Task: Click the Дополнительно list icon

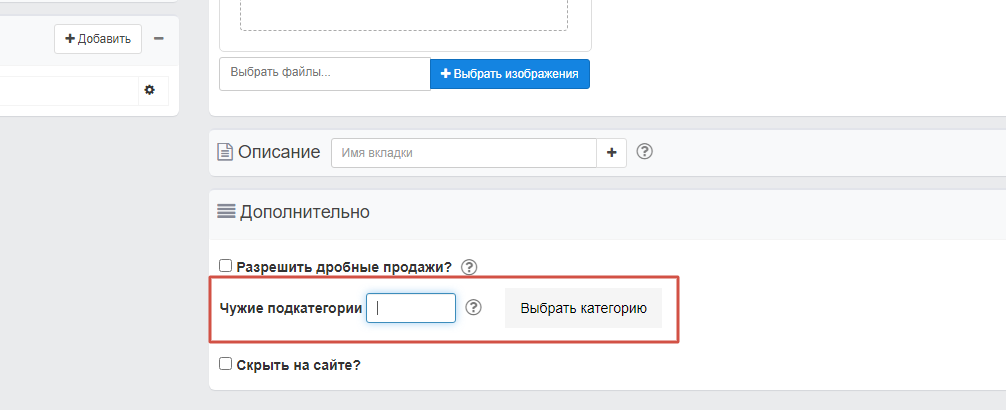Action: click(226, 212)
